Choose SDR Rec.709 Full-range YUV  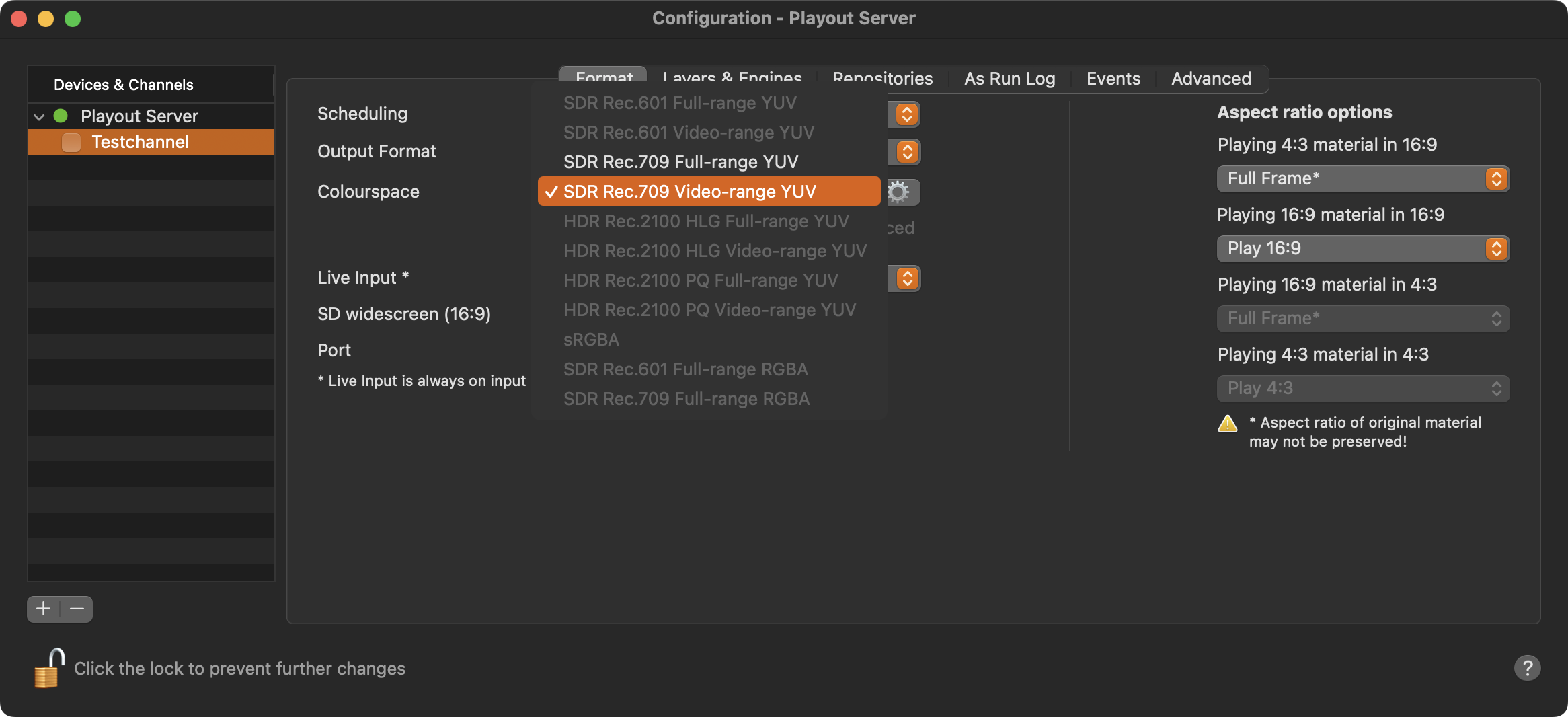point(709,162)
